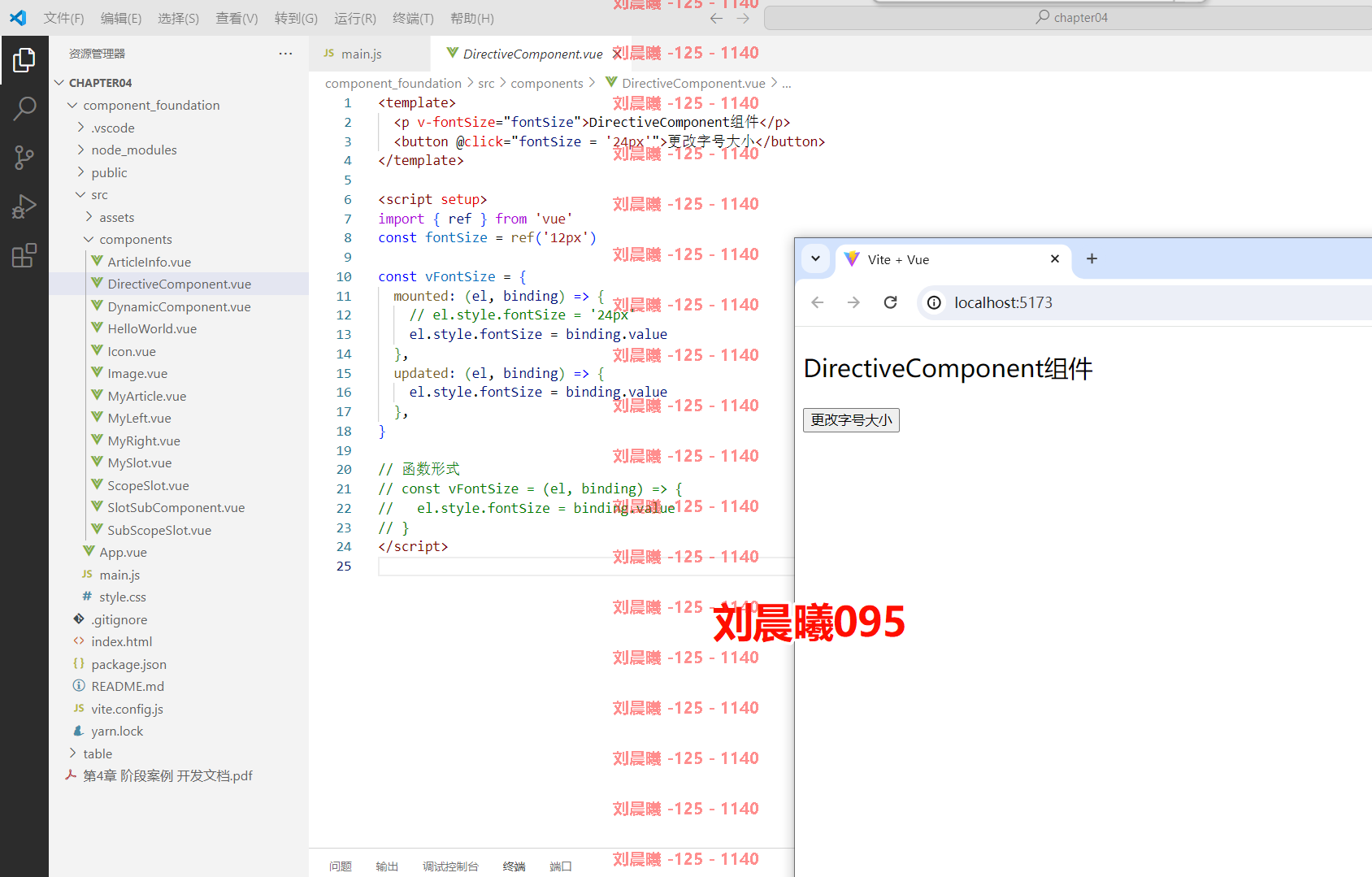Close the Vite + Vue browser tab
Image resolution: width=1372 pixels, height=877 pixels.
tap(1055, 258)
